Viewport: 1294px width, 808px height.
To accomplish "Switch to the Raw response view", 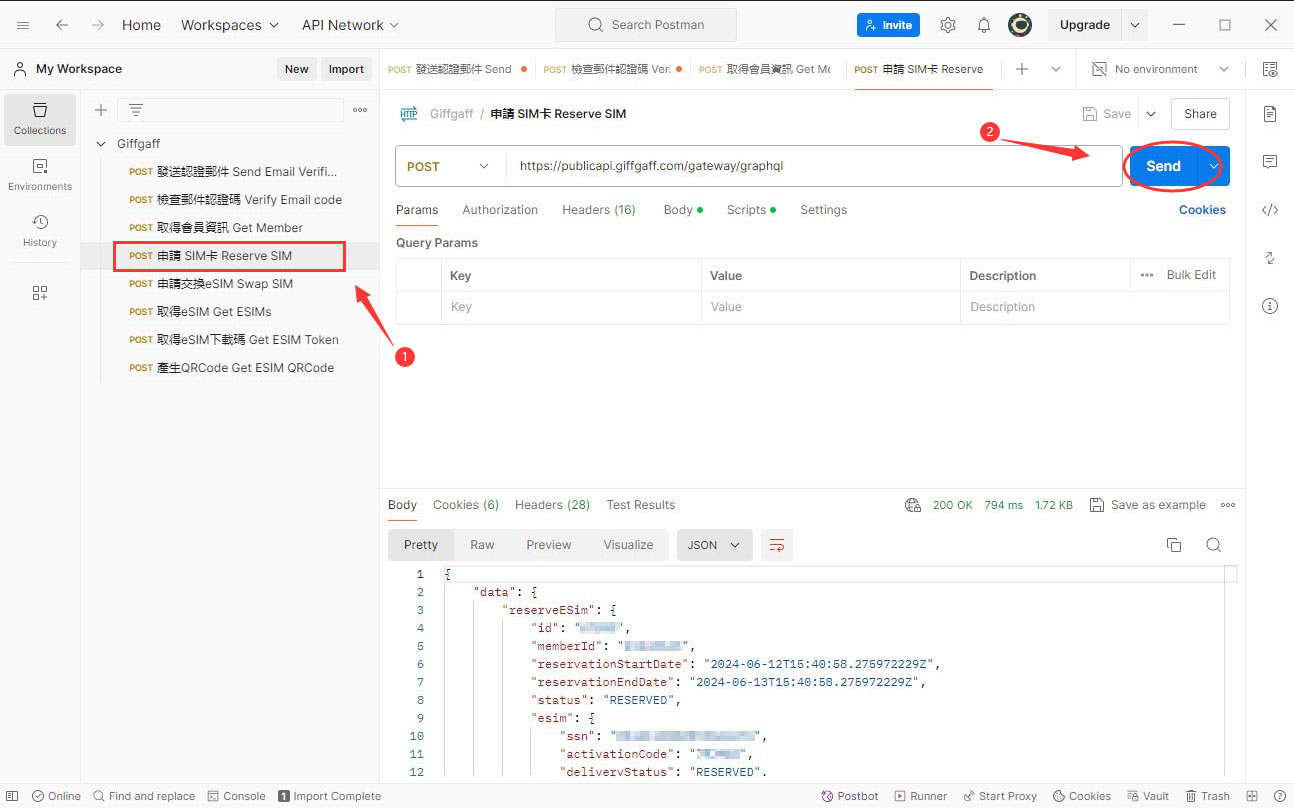I will (482, 545).
